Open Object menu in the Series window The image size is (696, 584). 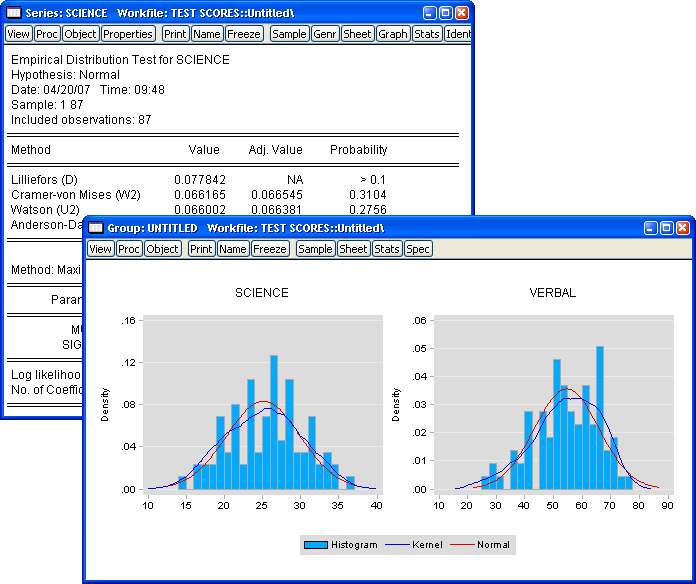pyautogui.click(x=81, y=34)
